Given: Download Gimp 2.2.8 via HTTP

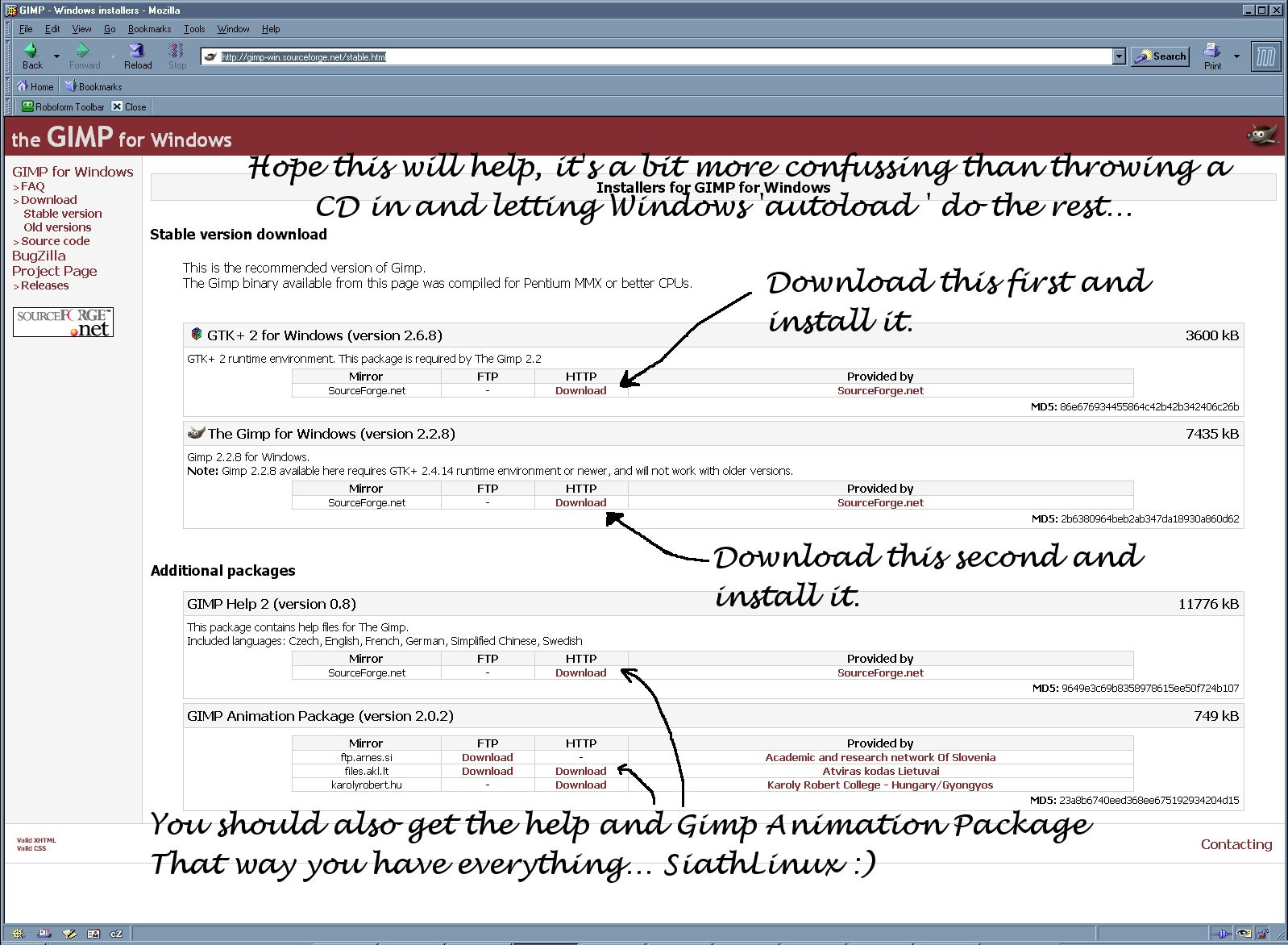Looking at the screenshot, I should [580, 502].
